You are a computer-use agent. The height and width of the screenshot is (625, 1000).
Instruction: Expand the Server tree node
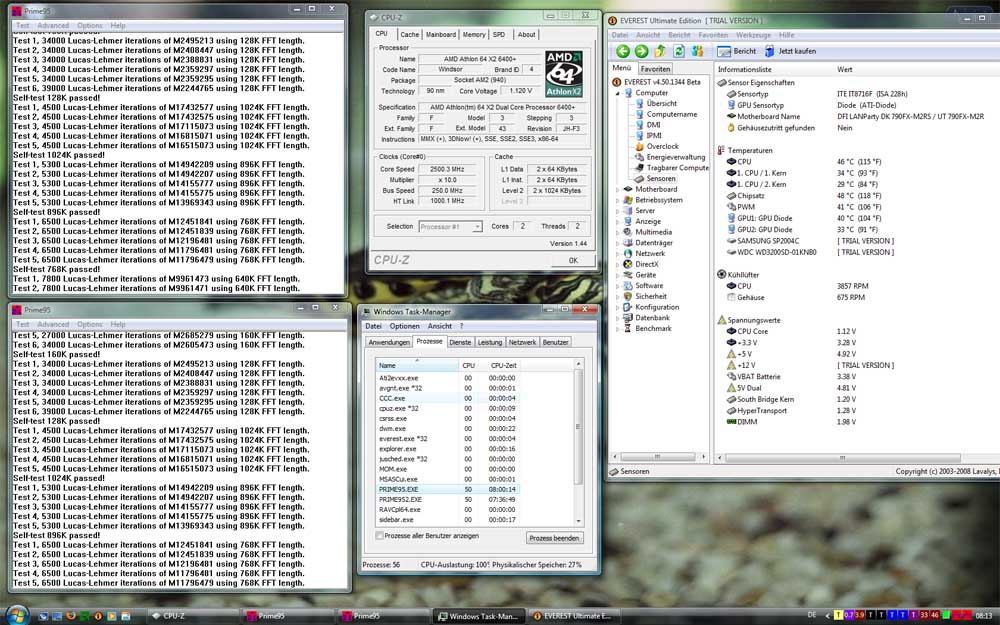coord(617,211)
